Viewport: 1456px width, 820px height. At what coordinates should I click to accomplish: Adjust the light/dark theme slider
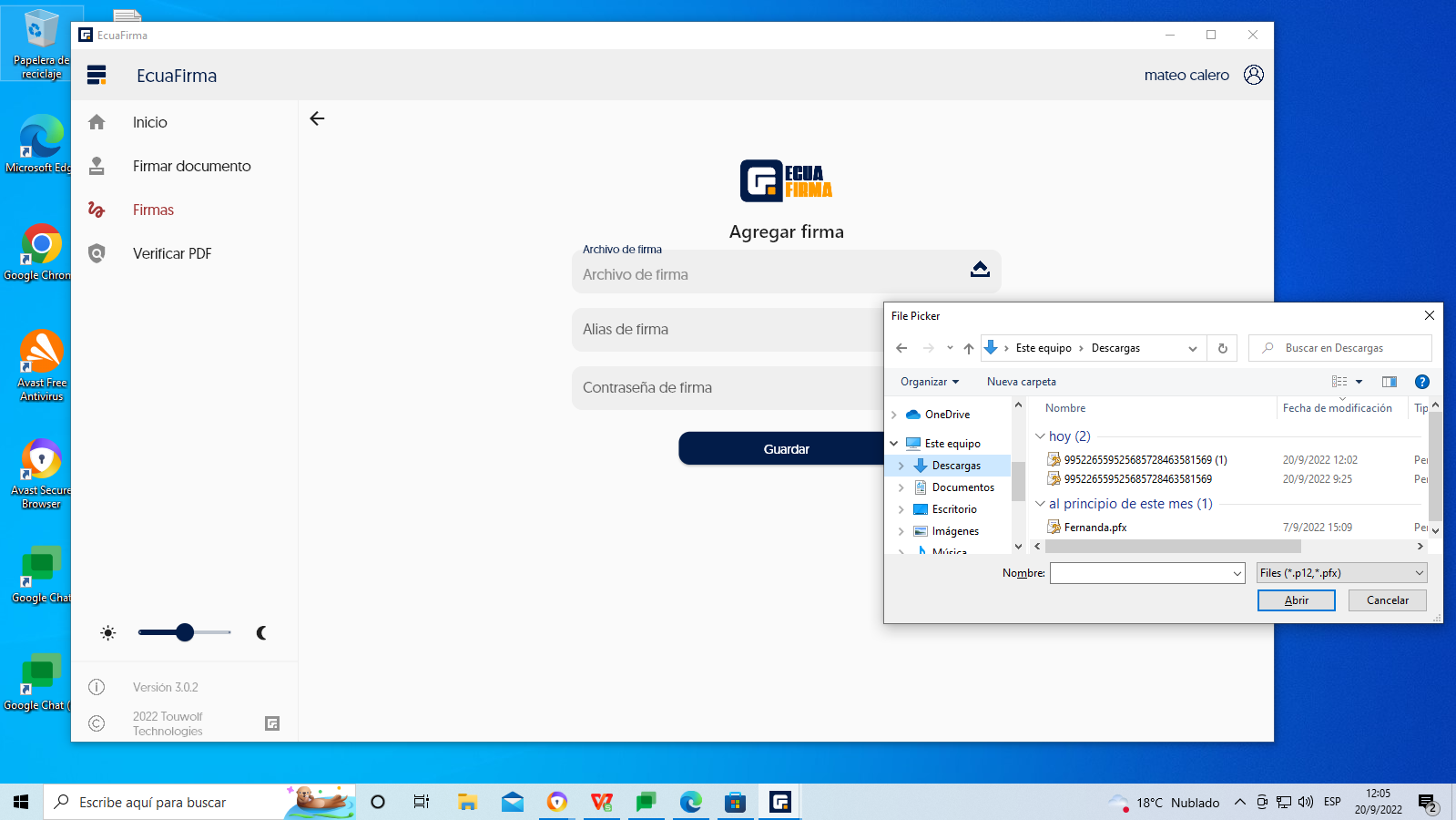click(x=185, y=632)
